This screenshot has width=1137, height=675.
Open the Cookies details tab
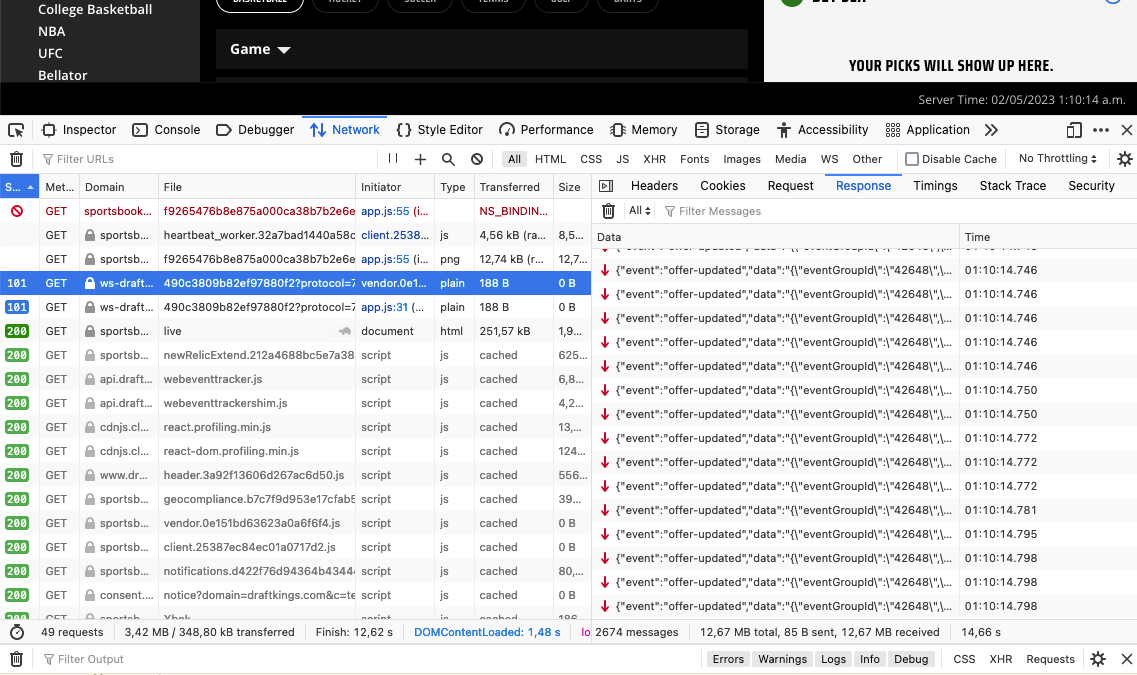(722, 186)
